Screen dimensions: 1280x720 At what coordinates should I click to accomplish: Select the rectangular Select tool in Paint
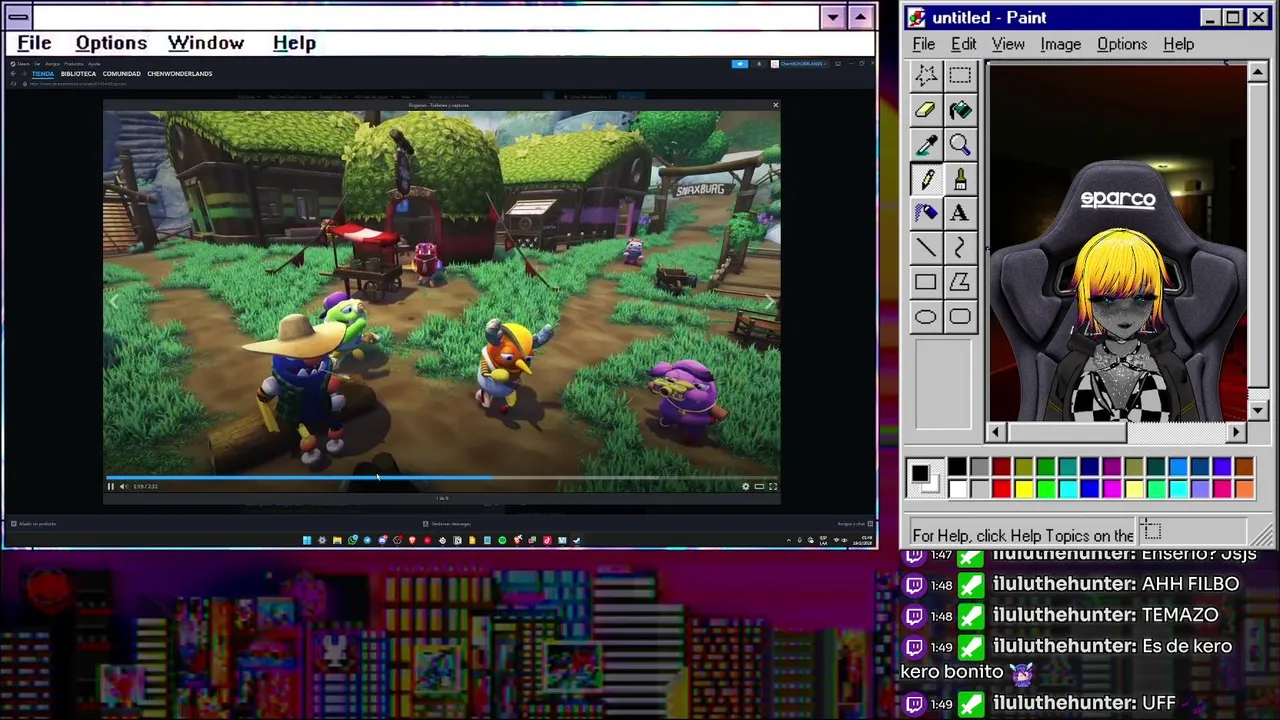[960, 75]
